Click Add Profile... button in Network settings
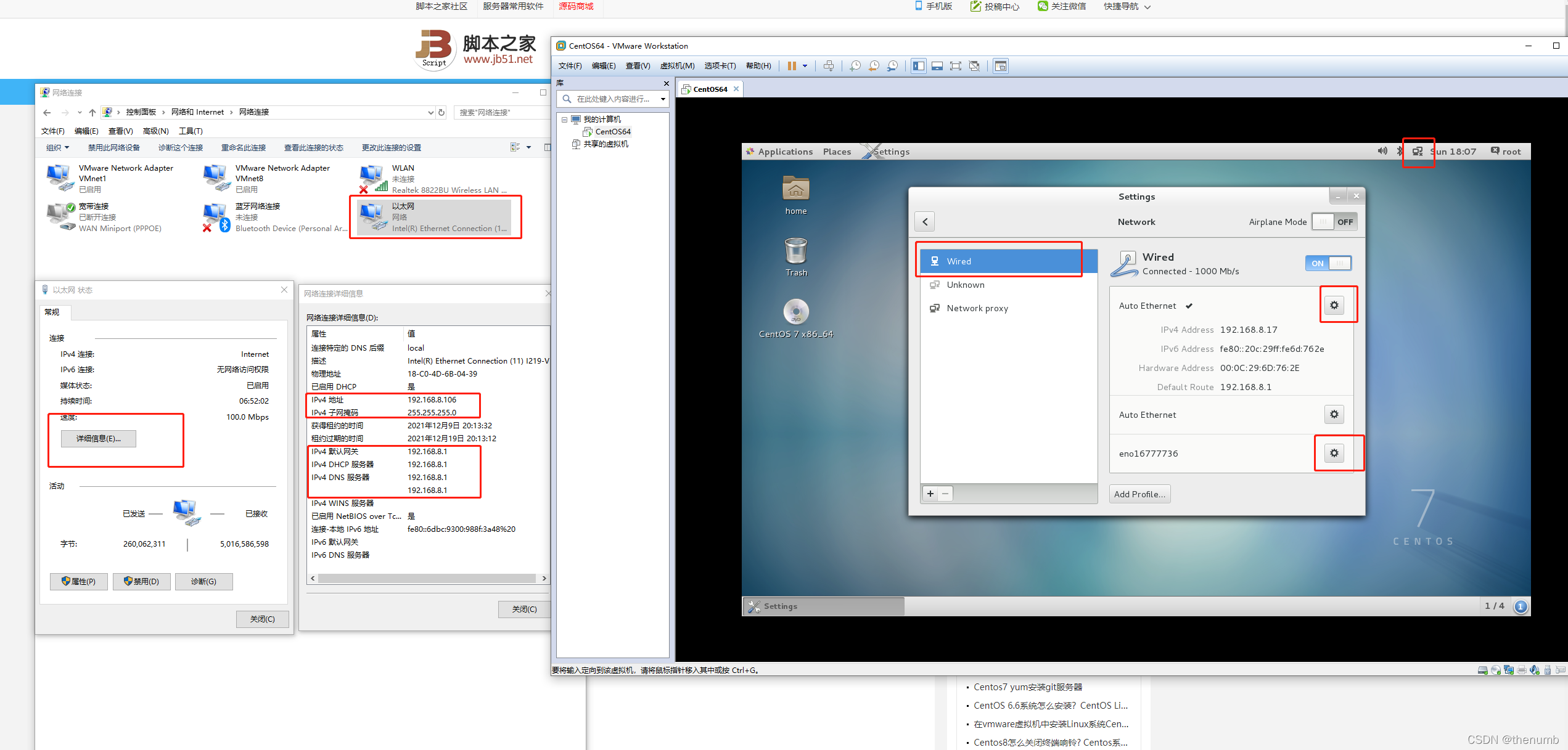 click(x=1139, y=494)
